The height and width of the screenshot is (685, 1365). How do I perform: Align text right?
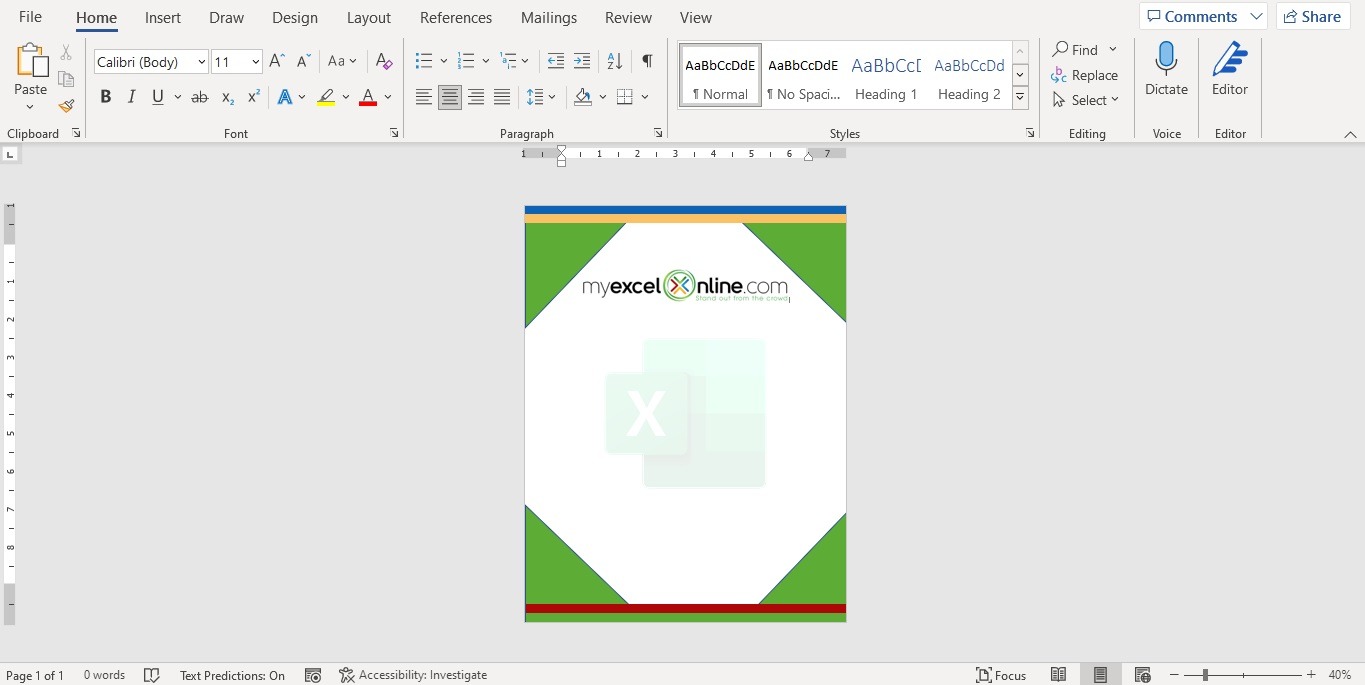click(476, 97)
